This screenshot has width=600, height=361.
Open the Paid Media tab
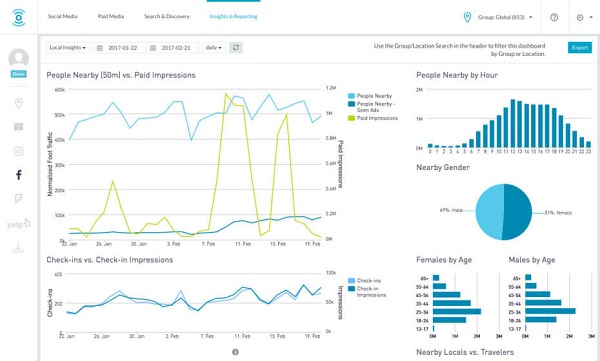click(x=111, y=16)
